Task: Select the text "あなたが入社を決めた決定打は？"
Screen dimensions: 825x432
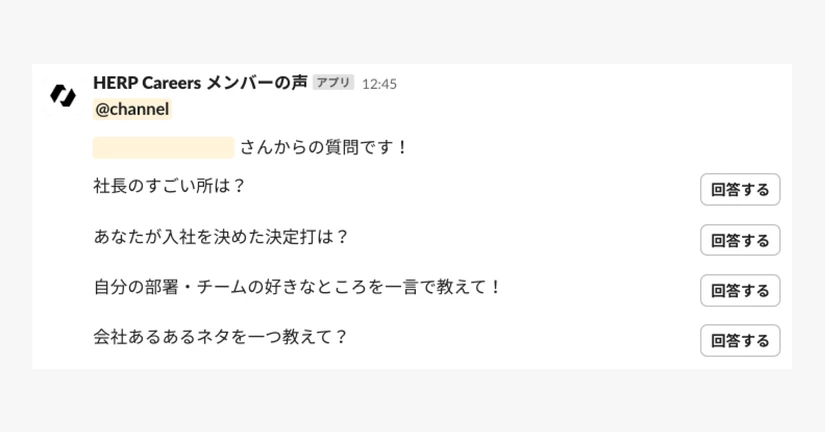Action: 221,237
